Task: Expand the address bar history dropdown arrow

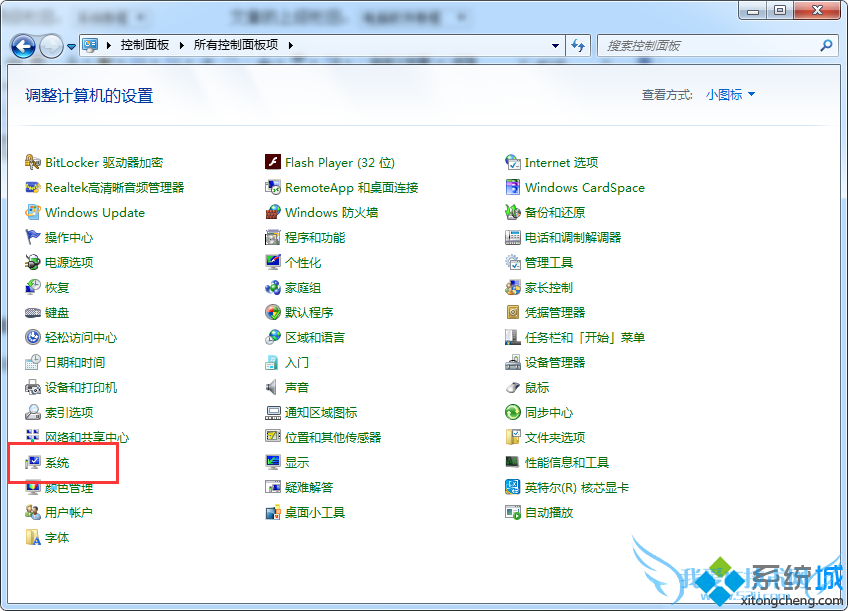Action: 555,46
